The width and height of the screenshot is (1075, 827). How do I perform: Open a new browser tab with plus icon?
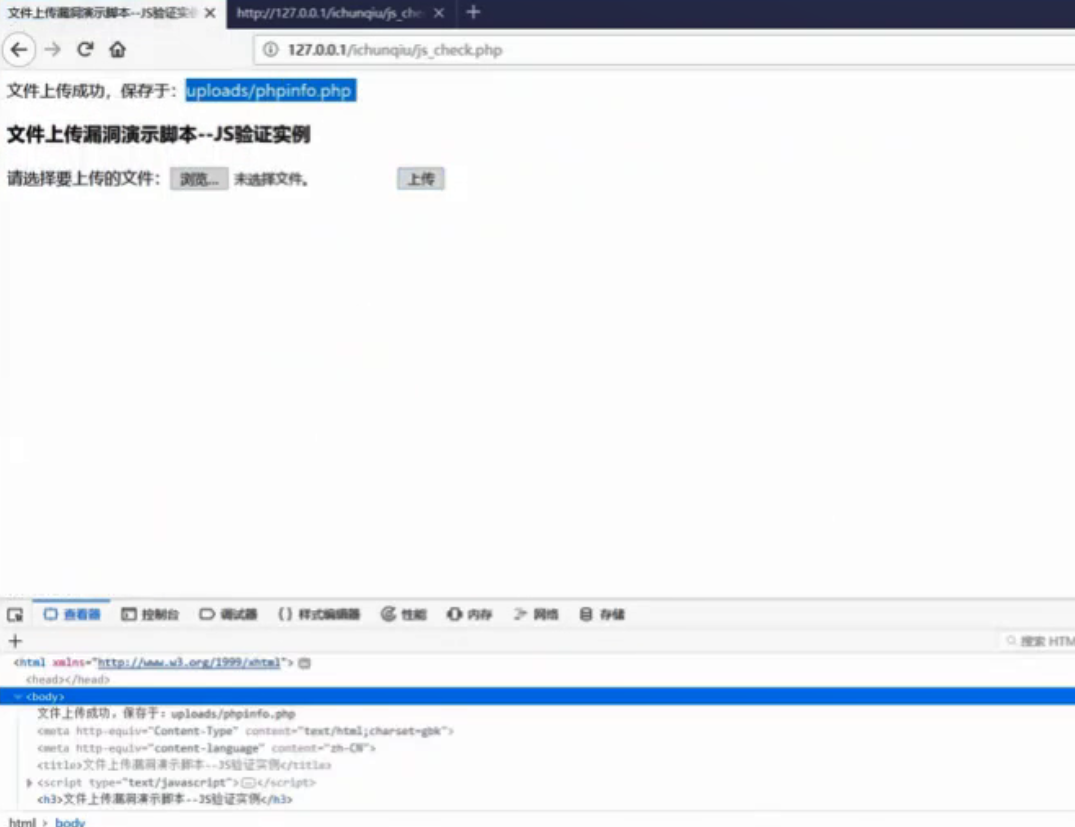(471, 14)
